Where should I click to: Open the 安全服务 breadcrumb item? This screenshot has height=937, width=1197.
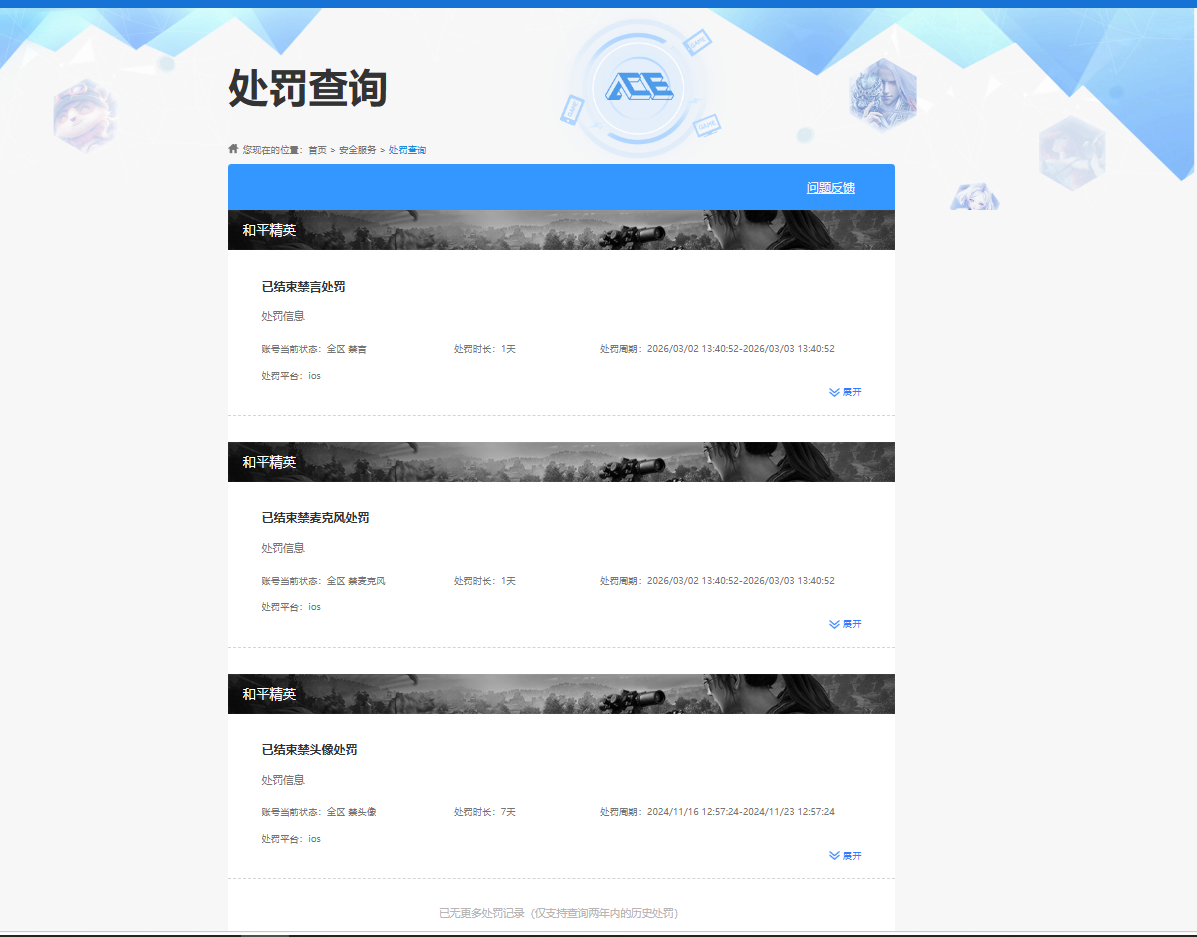(x=359, y=149)
